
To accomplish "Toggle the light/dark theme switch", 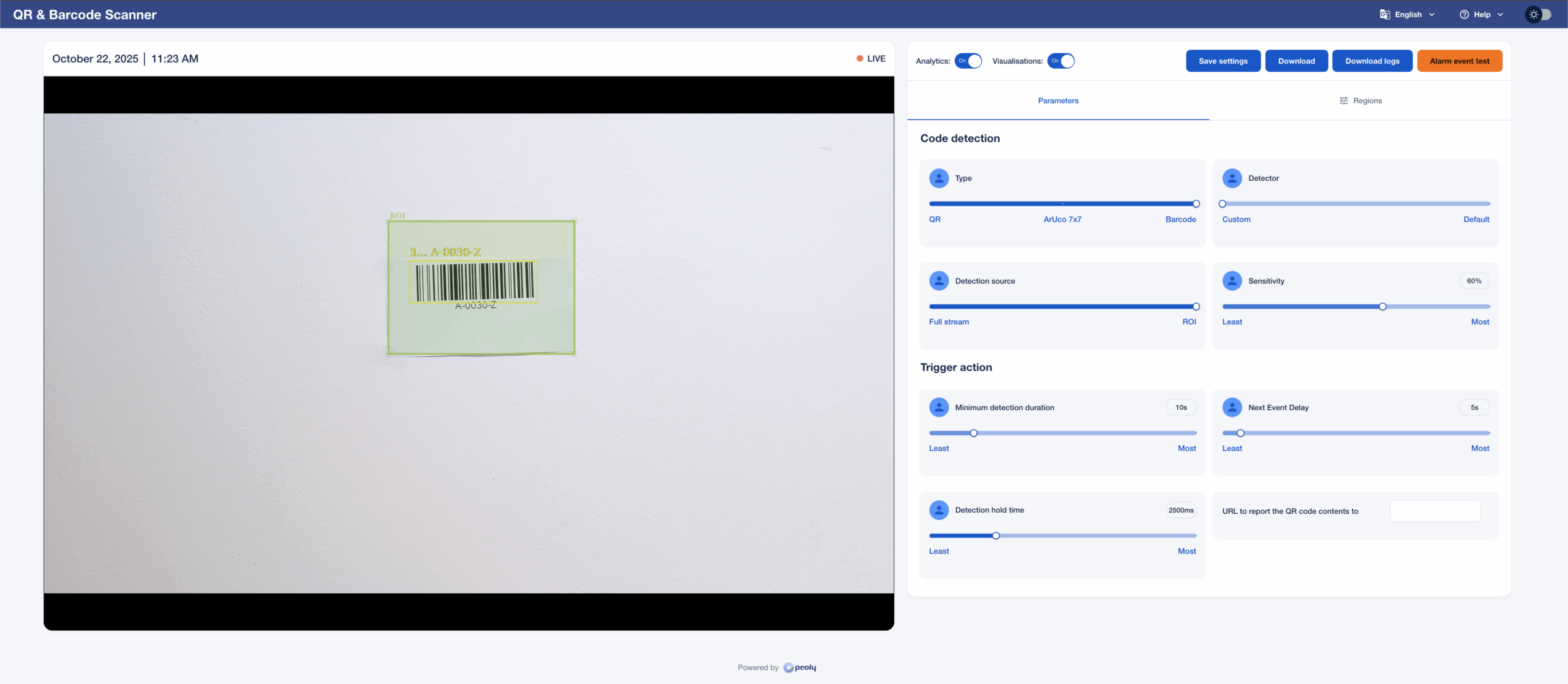I will coord(1538,14).
